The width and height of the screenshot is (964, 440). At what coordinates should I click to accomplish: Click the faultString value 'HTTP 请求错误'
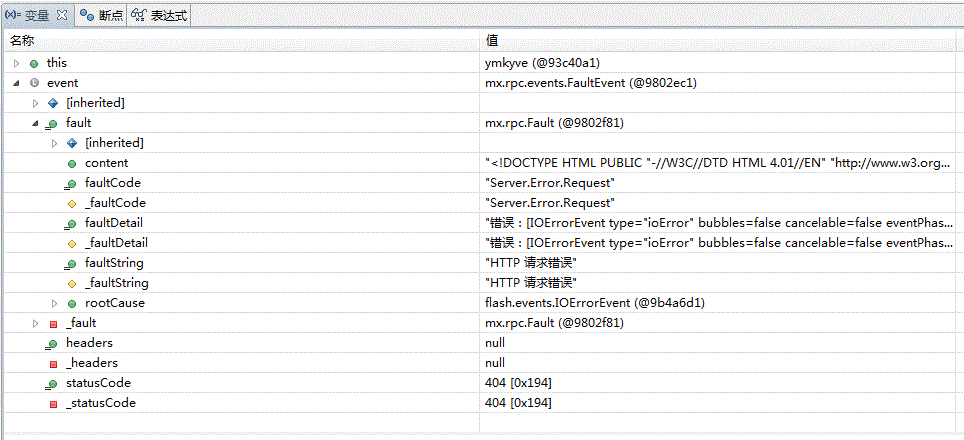532,263
